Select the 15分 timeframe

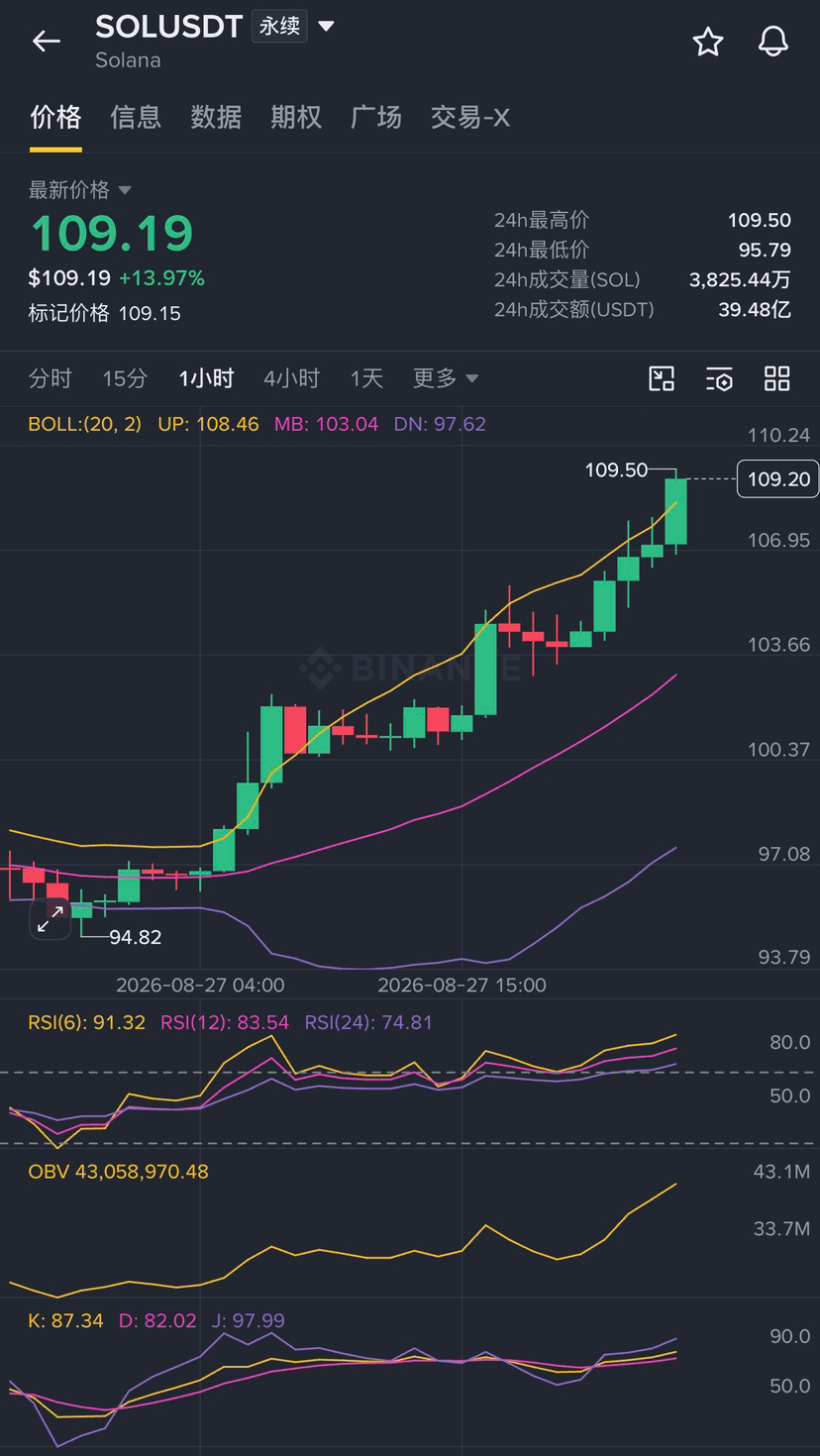pos(125,378)
